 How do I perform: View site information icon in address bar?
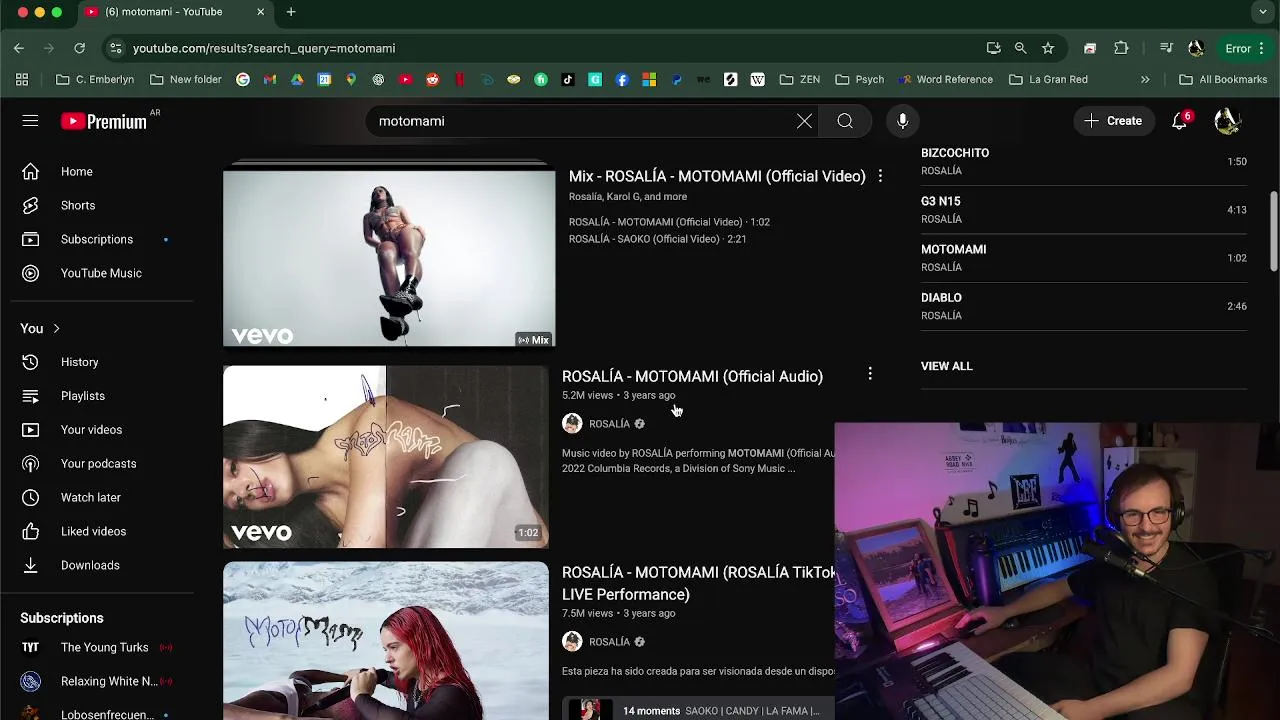tap(116, 48)
